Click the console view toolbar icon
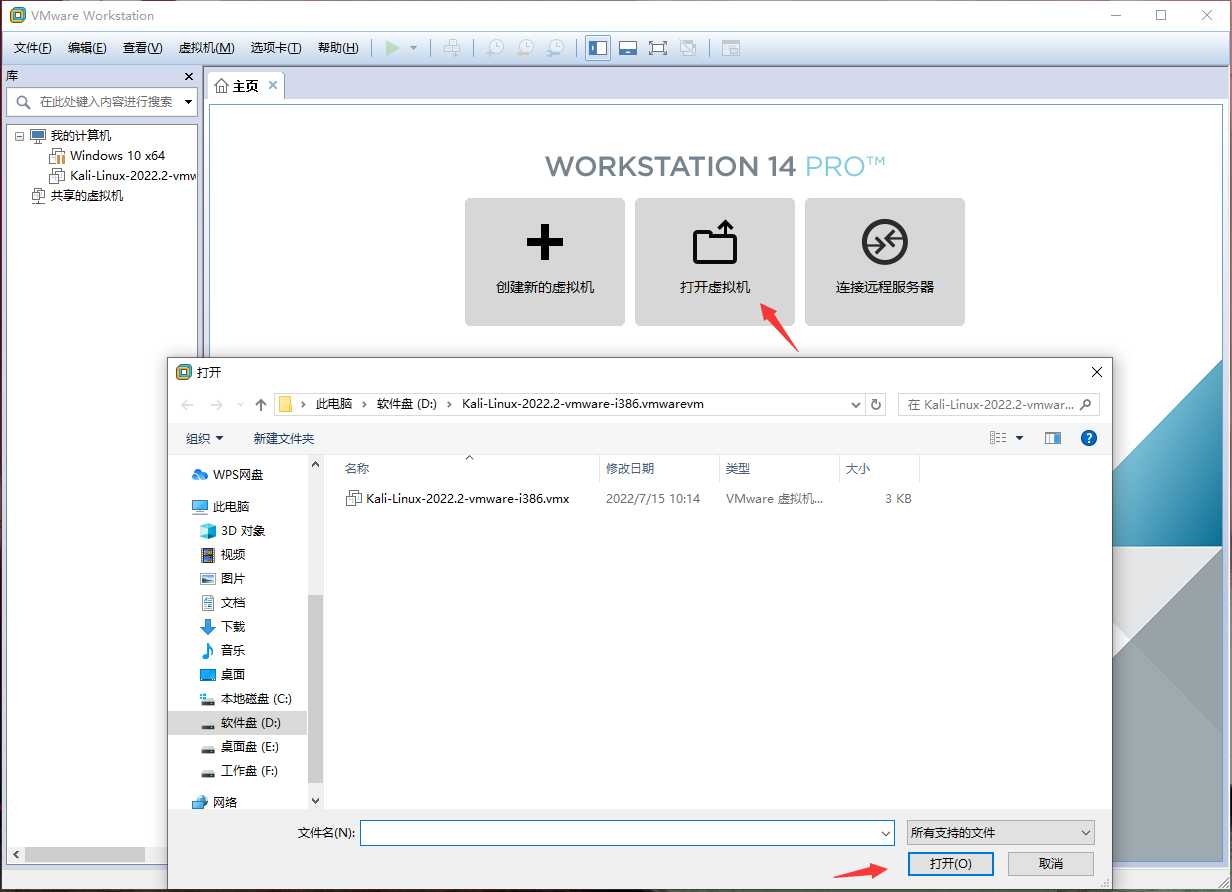The image size is (1232, 892). coord(731,48)
